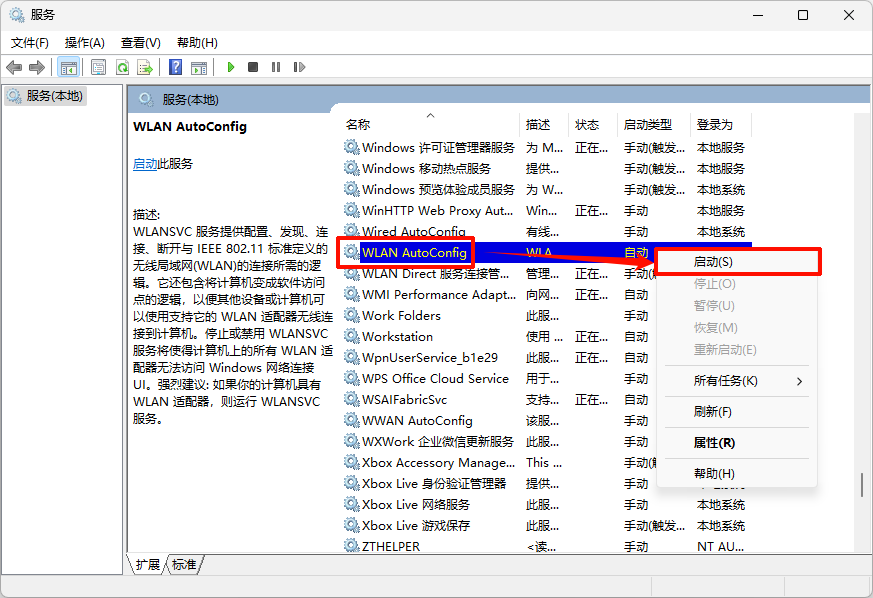The height and width of the screenshot is (598, 873).
Task: Select Workstation service name
Action: tap(398, 336)
